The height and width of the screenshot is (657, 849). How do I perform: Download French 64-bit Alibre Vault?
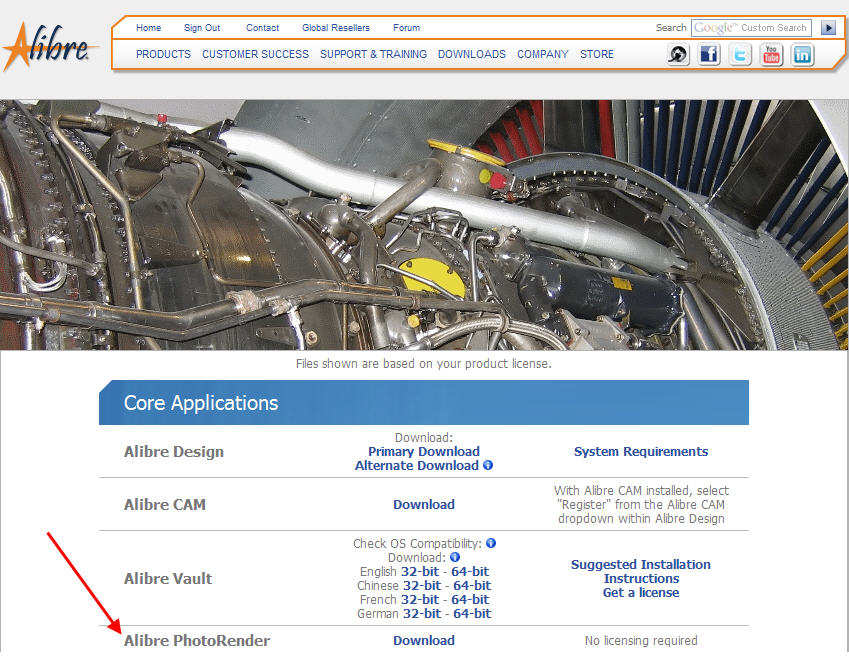click(x=470, y=600)
